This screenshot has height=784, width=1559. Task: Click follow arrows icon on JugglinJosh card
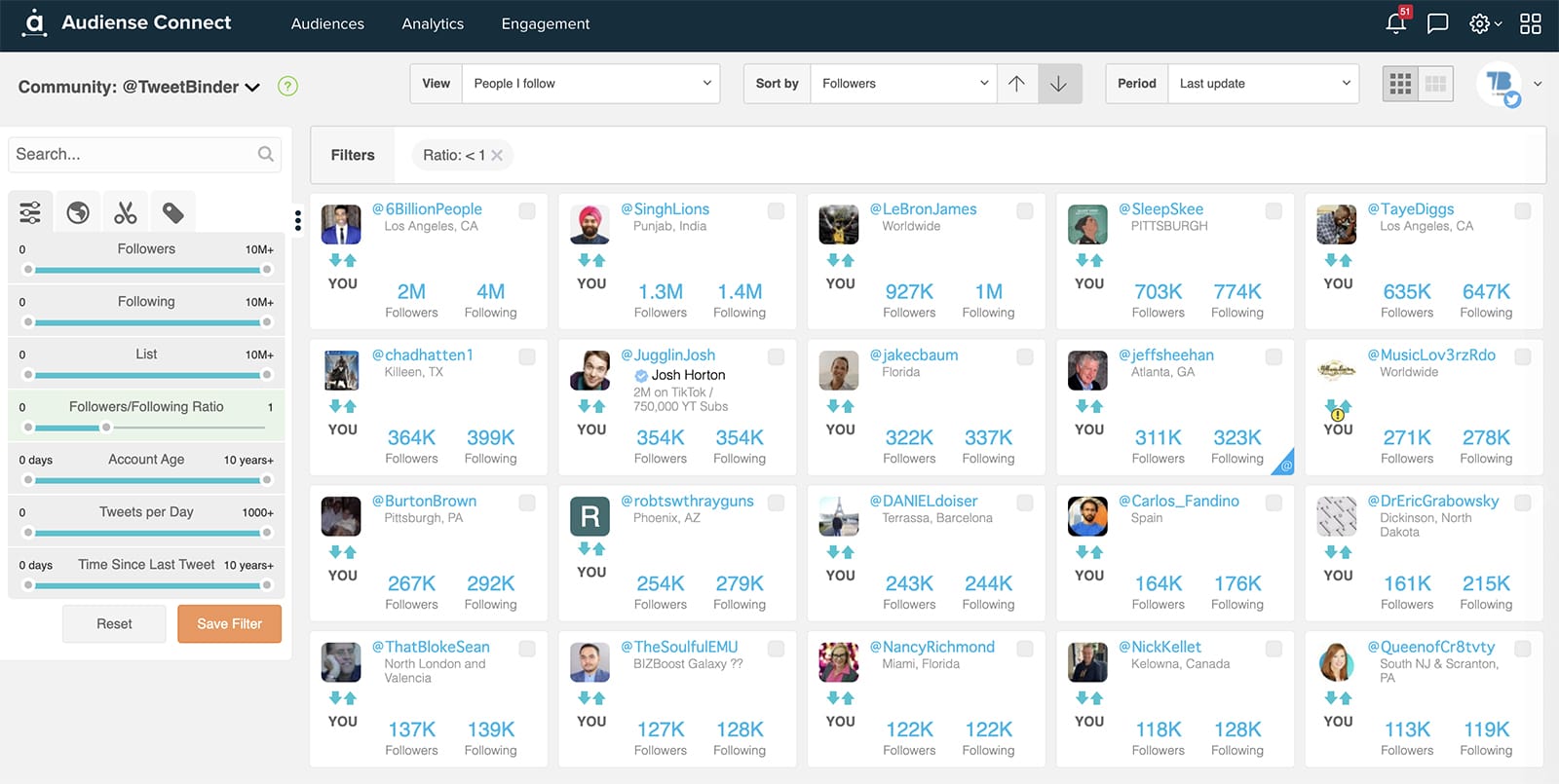pos(591,406)
